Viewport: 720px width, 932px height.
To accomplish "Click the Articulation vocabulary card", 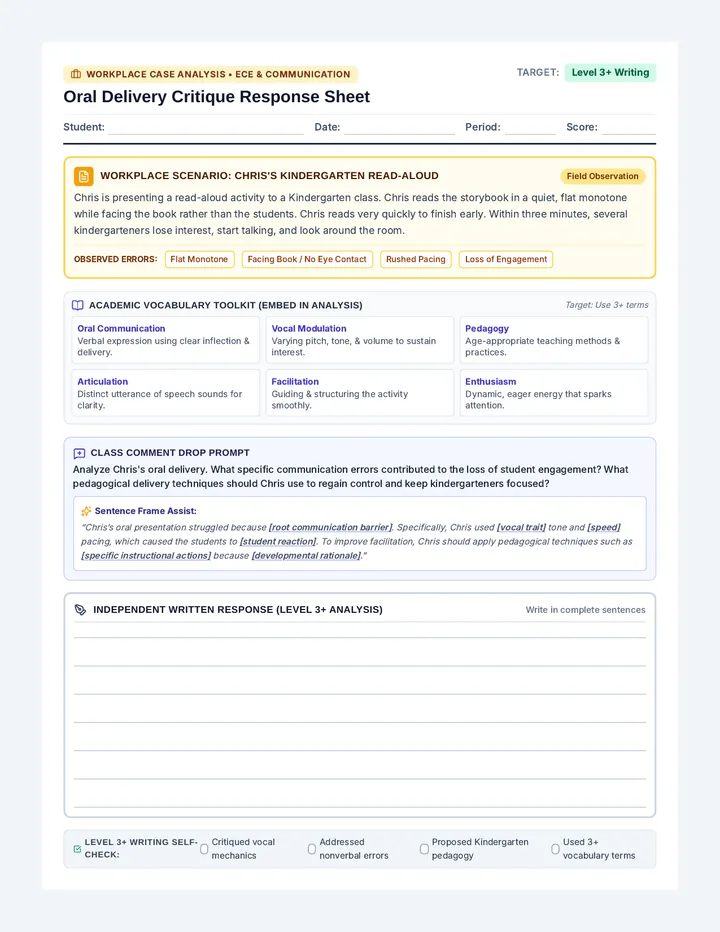I will click(x=165, y=393).
